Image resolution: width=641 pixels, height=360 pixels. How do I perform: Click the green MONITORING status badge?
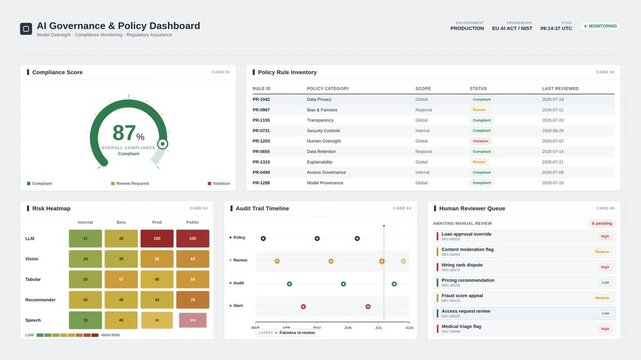coord(600,26)
